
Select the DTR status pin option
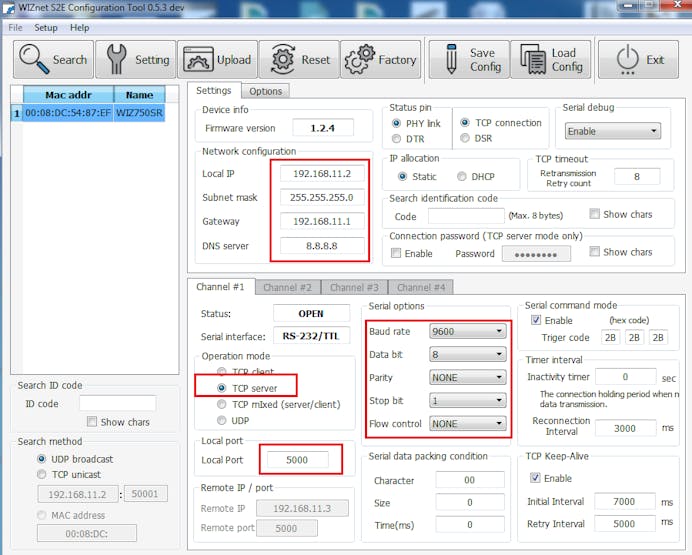[x=396, y=139]
